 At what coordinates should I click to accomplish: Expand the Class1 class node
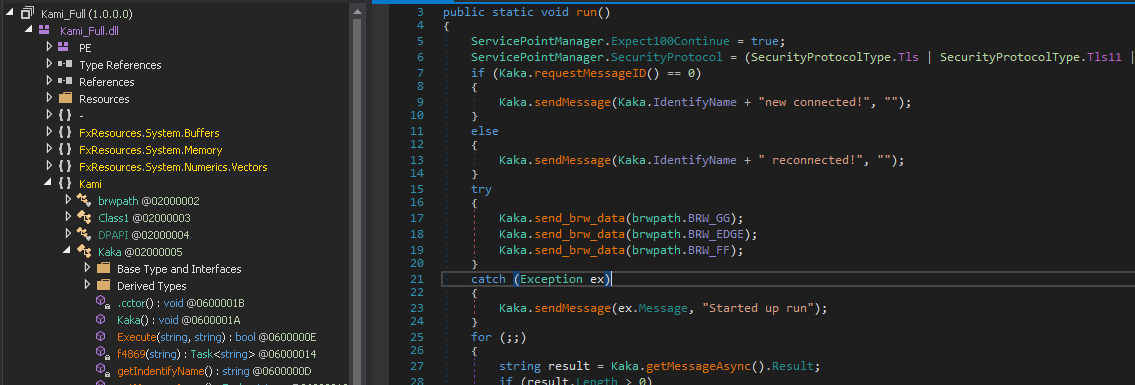[68, 217]
